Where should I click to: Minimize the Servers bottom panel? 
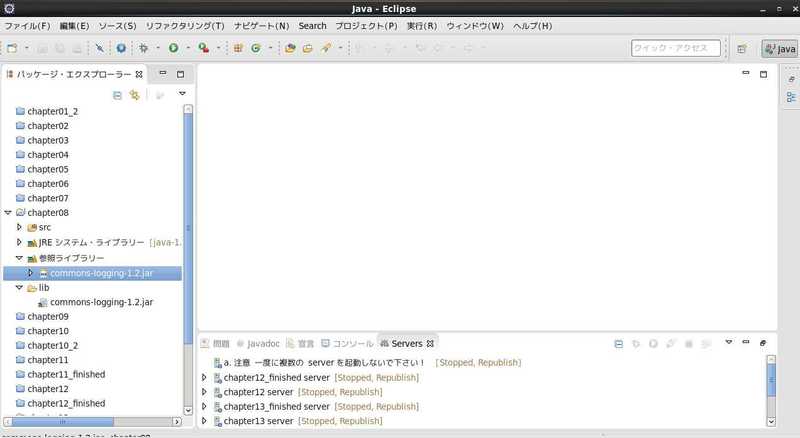746,342
